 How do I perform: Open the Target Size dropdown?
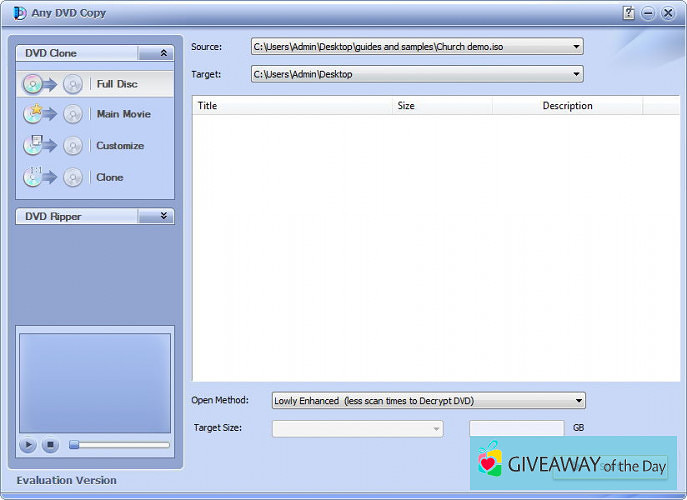point(436,429)
